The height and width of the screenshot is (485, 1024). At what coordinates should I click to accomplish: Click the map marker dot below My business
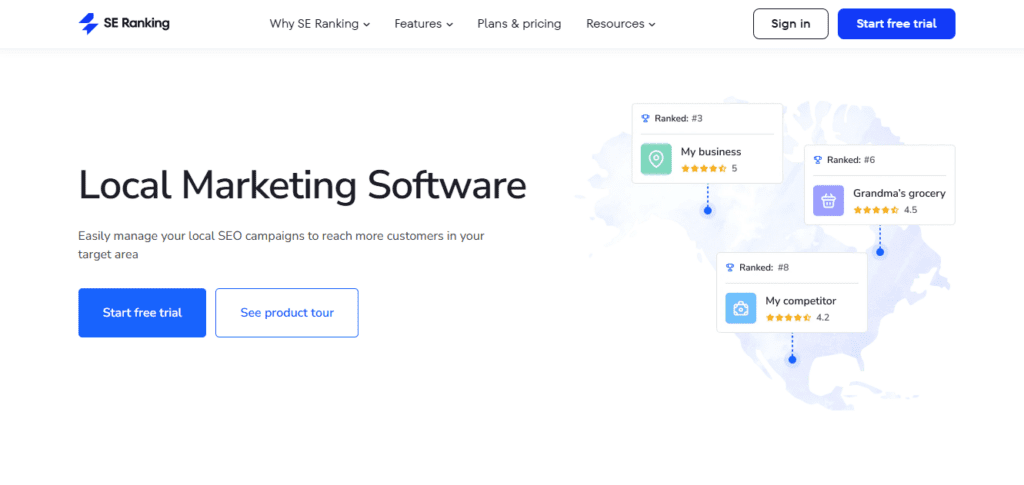click(x=707, y=210)
